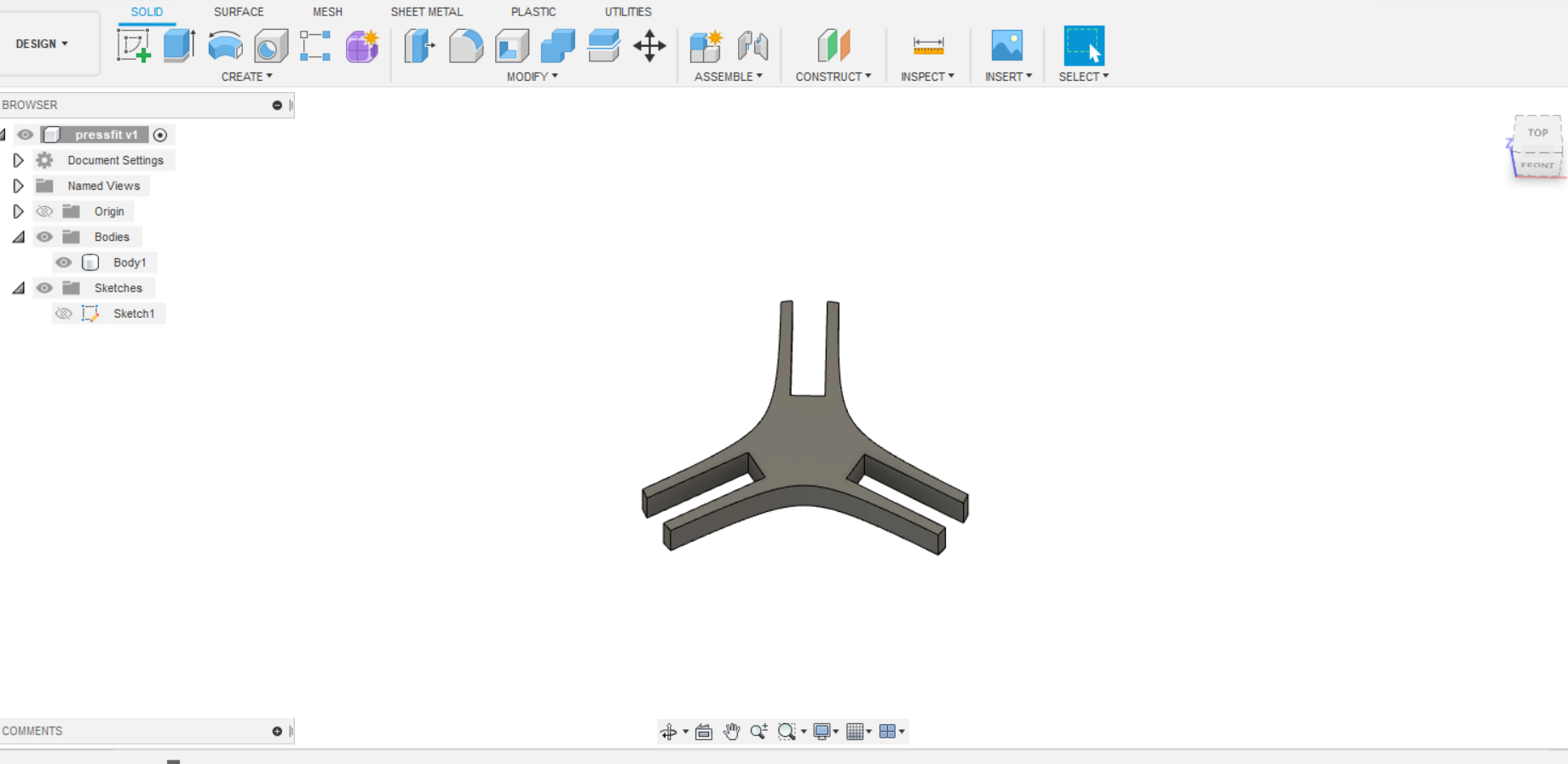Select the Revolve tool icon

(225, 46)
